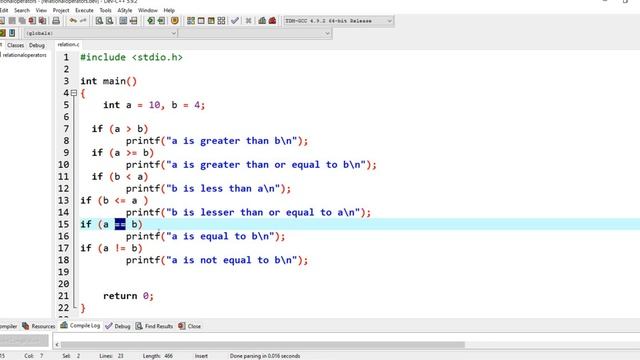Start debugging with the checkmark icon
This screenshot has width=640, height=360.
(235, 21)
